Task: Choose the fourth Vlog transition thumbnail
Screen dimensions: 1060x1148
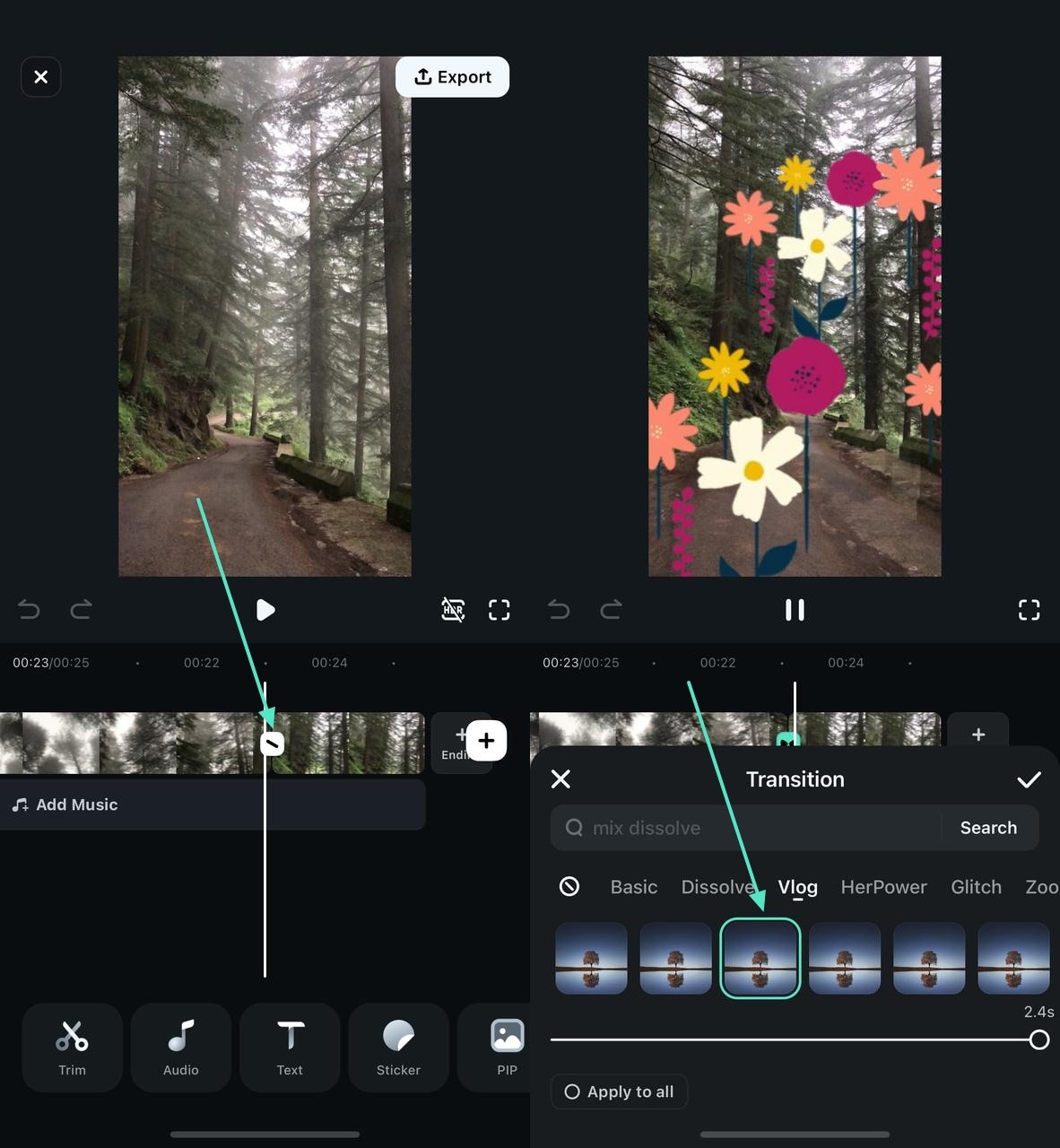Action: click(845, 958)
